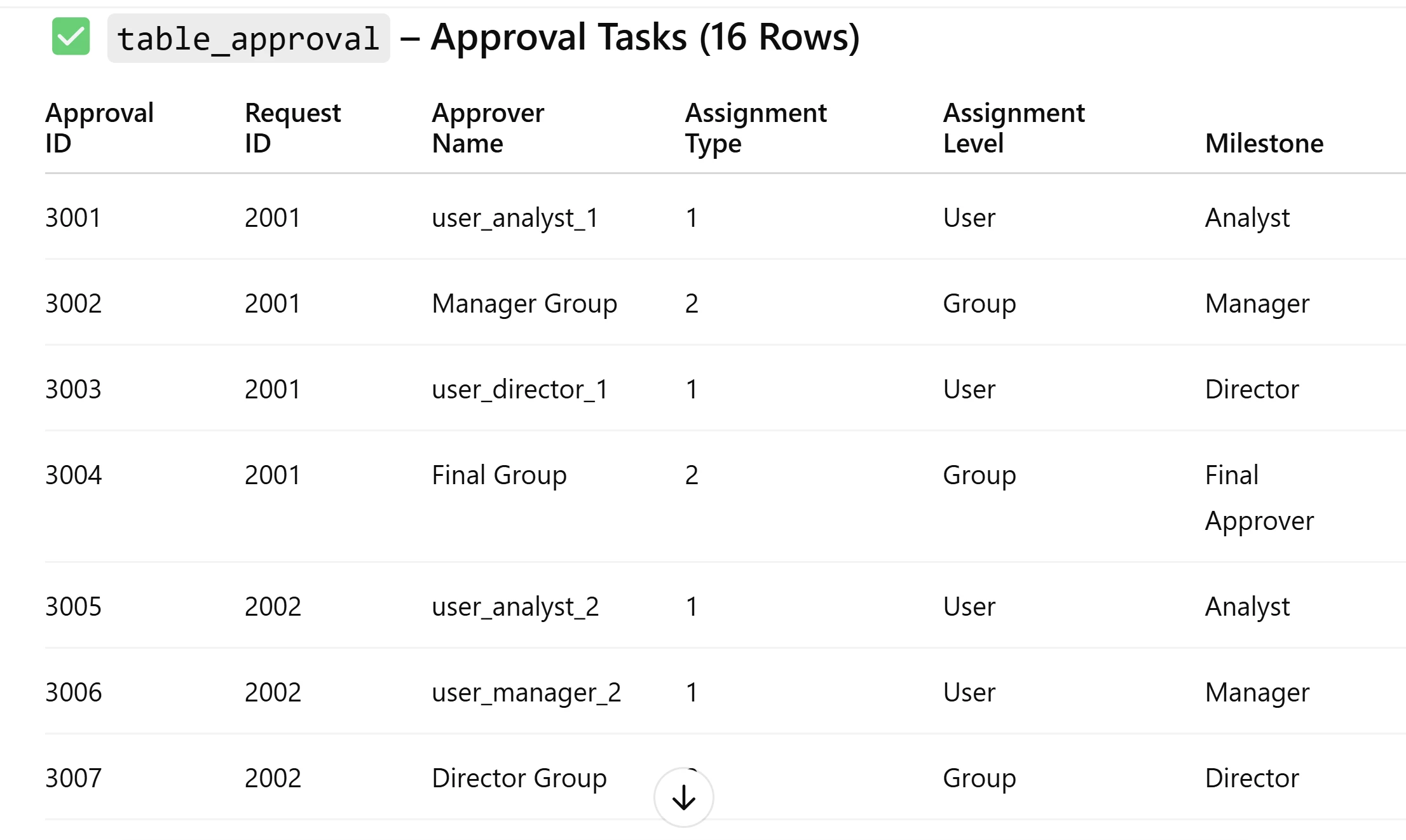Select approval ID 3001 cell

73,218
